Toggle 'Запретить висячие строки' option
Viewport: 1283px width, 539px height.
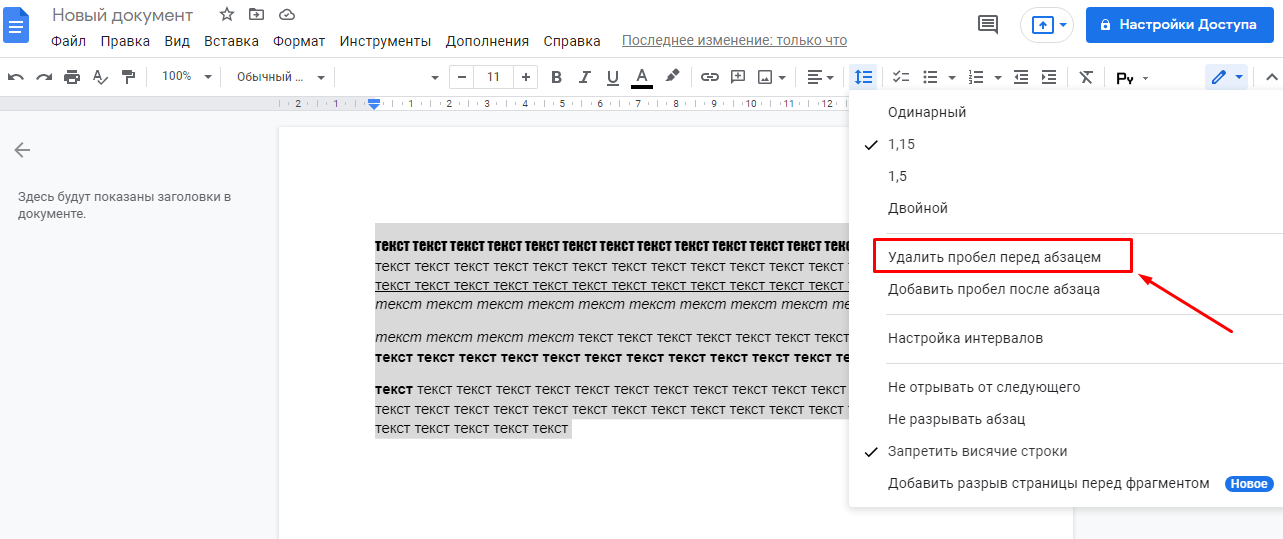click(x=977, y=451)
